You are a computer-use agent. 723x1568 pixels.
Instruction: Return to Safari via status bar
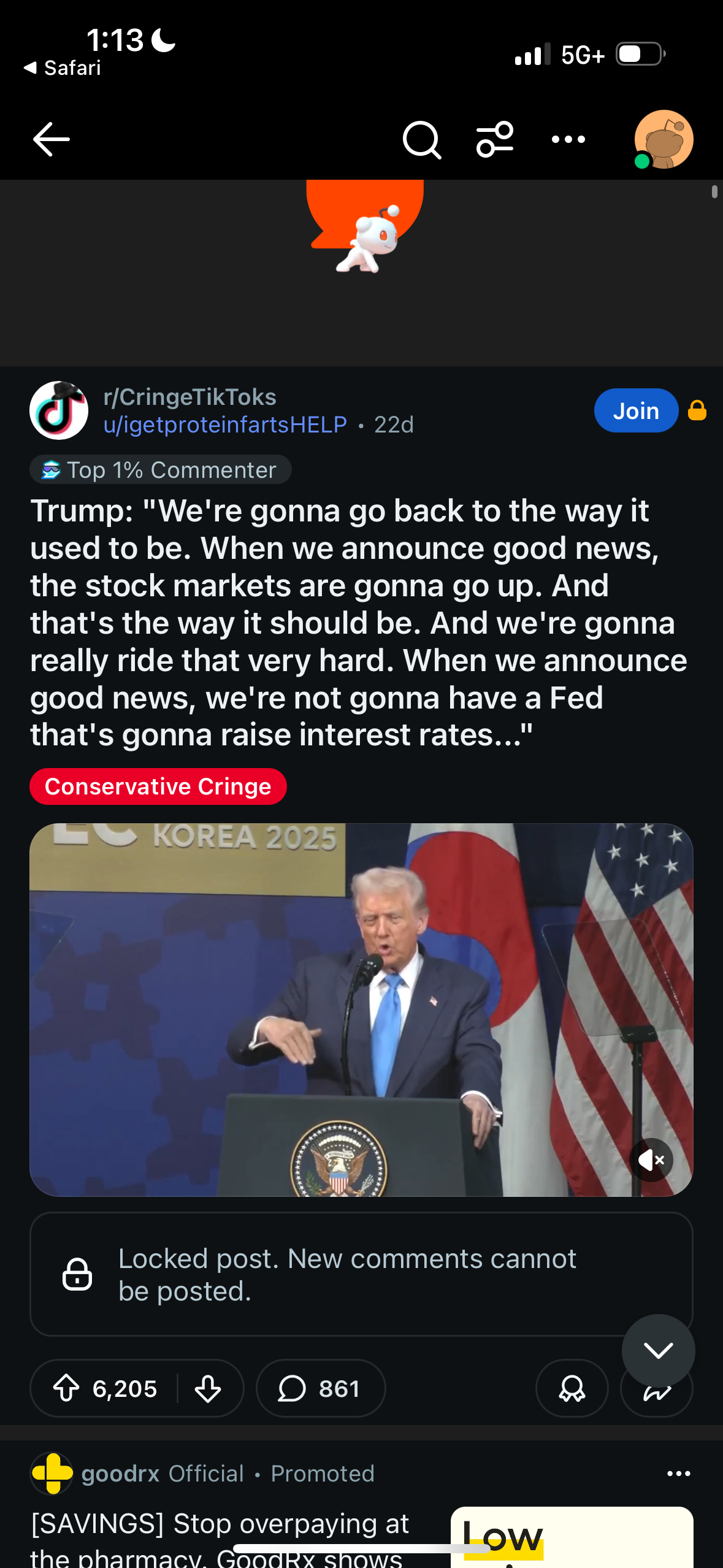coord(63,68)
